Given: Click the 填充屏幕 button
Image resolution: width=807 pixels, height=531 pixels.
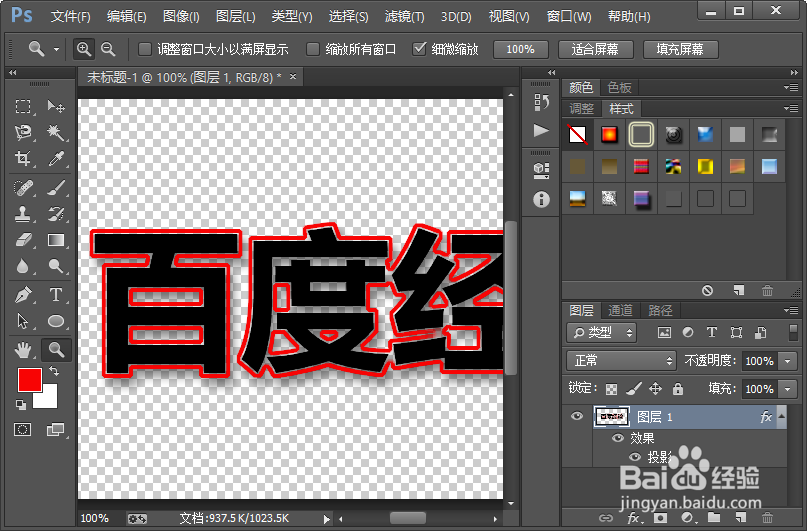Looking at the screenshot, I should 680,49.
